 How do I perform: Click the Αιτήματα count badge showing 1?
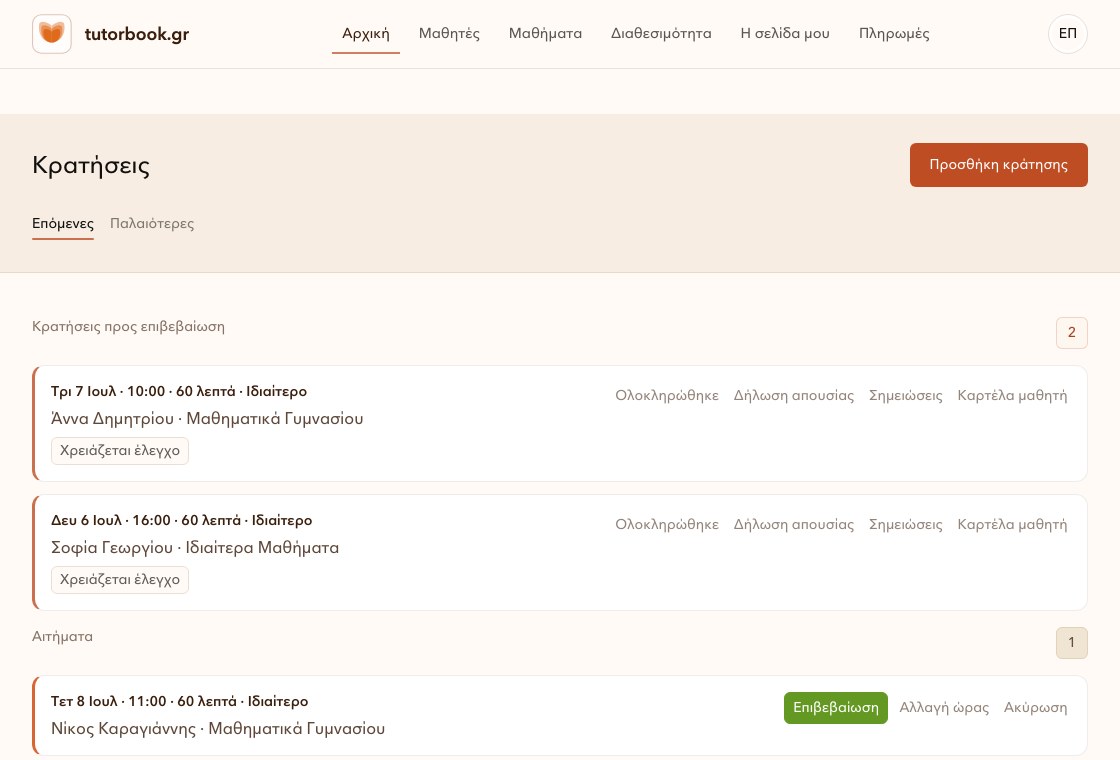pos(1071,643)
